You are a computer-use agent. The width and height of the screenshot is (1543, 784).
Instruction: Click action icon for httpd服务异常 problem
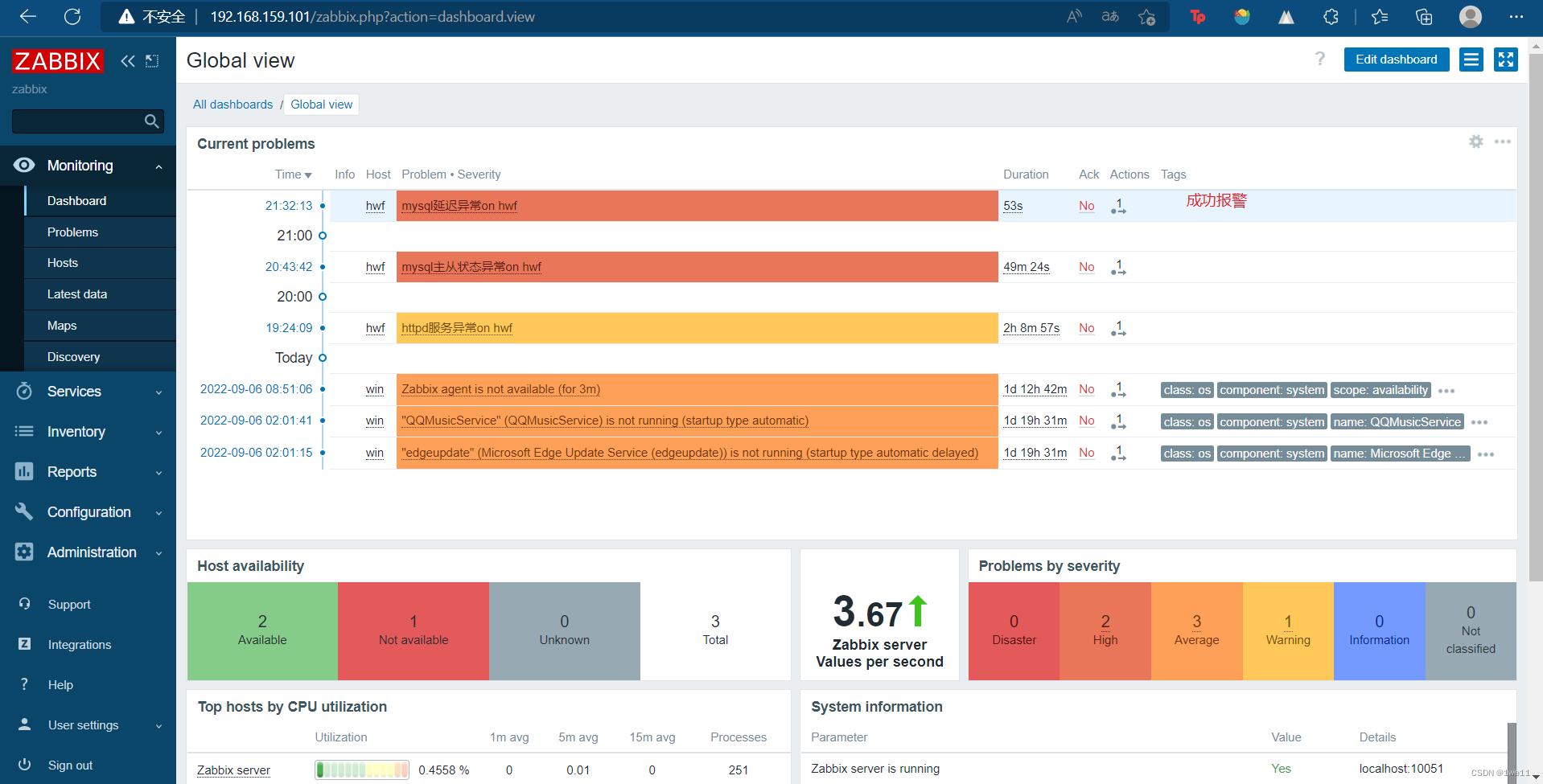1118,329
